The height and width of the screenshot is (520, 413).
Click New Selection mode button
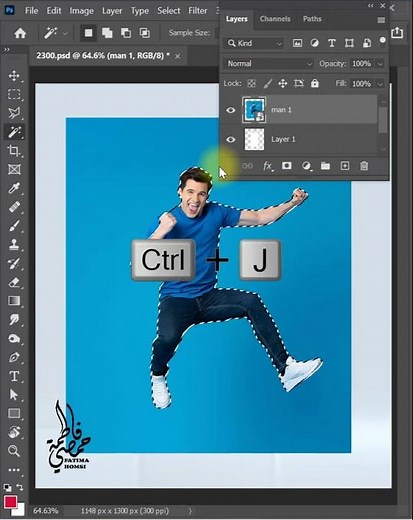click(x=88, y=33)
